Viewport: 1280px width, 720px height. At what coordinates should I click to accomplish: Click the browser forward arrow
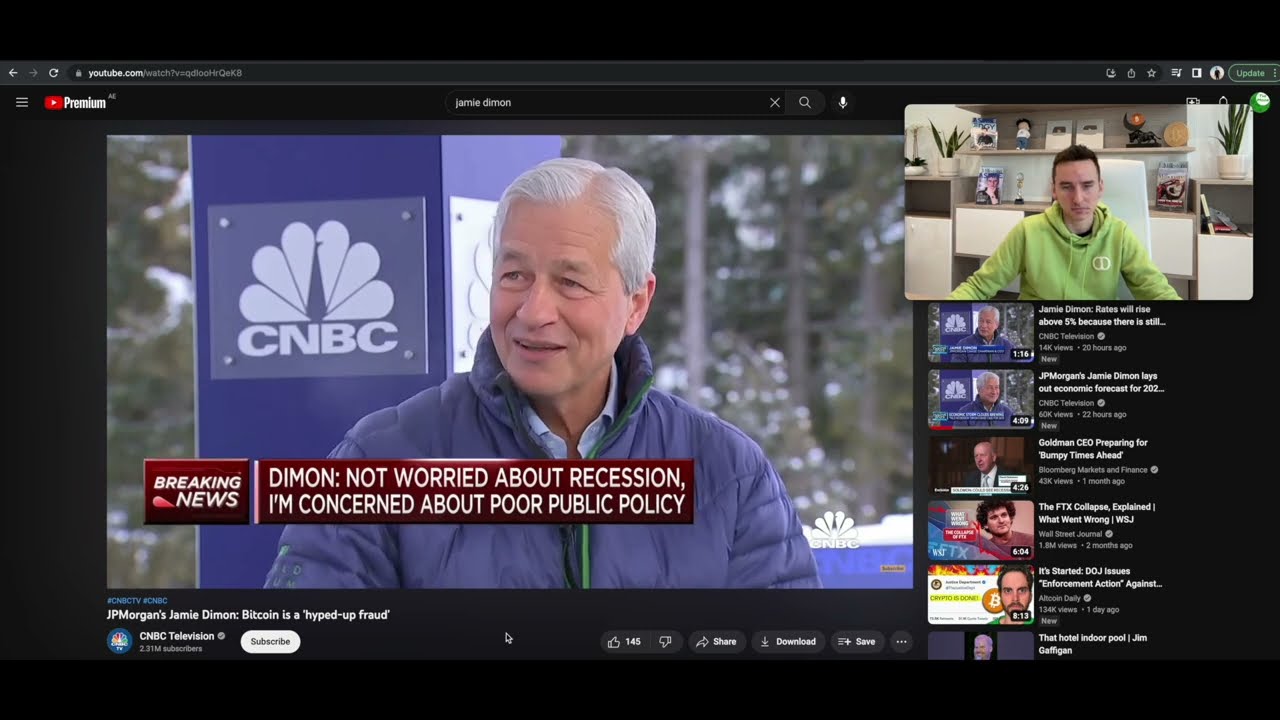click(33, 73)
